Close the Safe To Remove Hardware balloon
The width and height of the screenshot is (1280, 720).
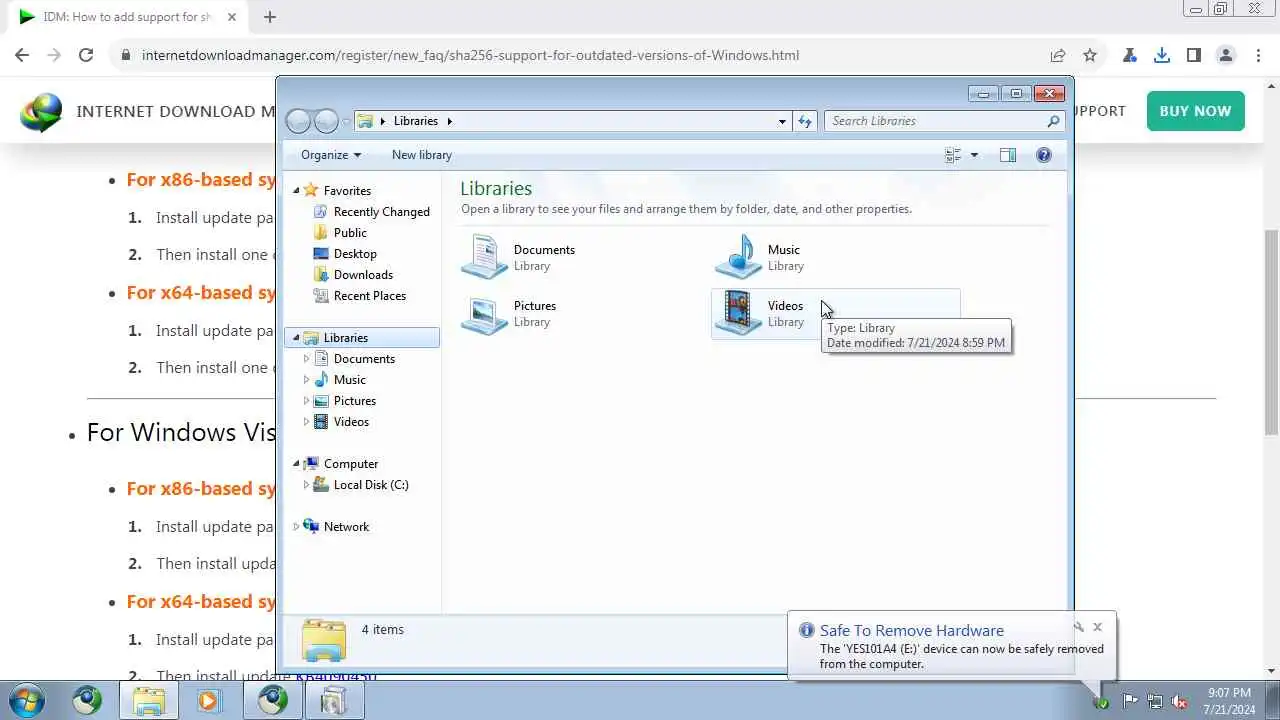click(x=1097, y=627)
